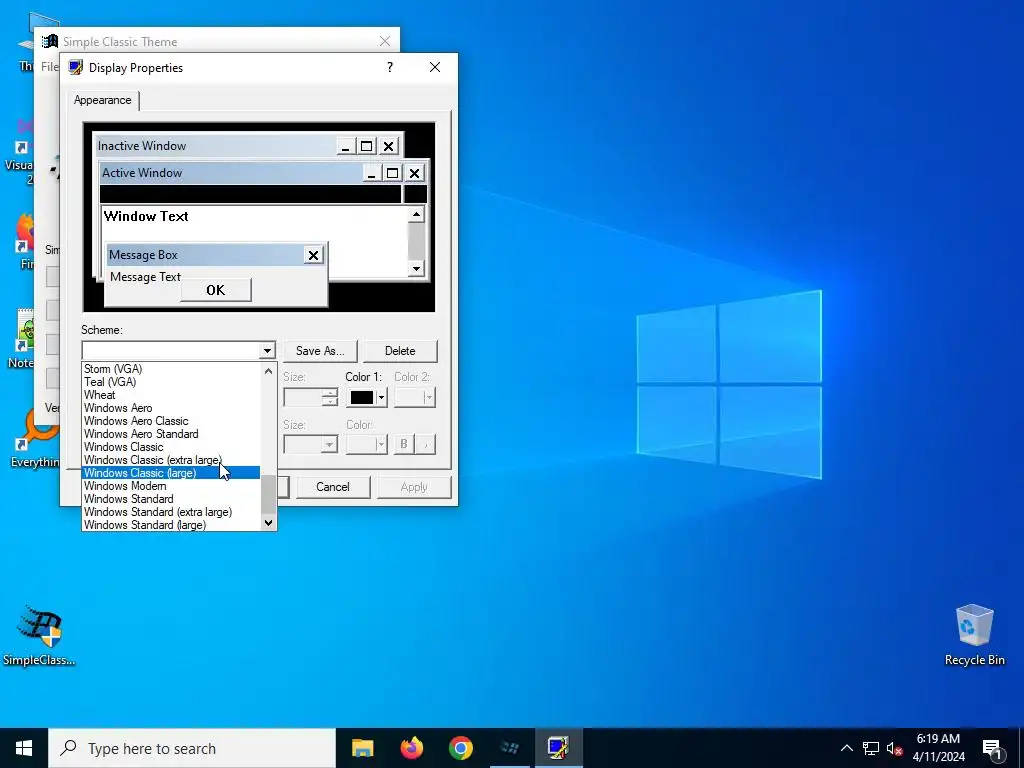Viewport: 1024px width, 768px height.
Task: Select the Everything desktop shortcut
Action: (x=33, y=438)
